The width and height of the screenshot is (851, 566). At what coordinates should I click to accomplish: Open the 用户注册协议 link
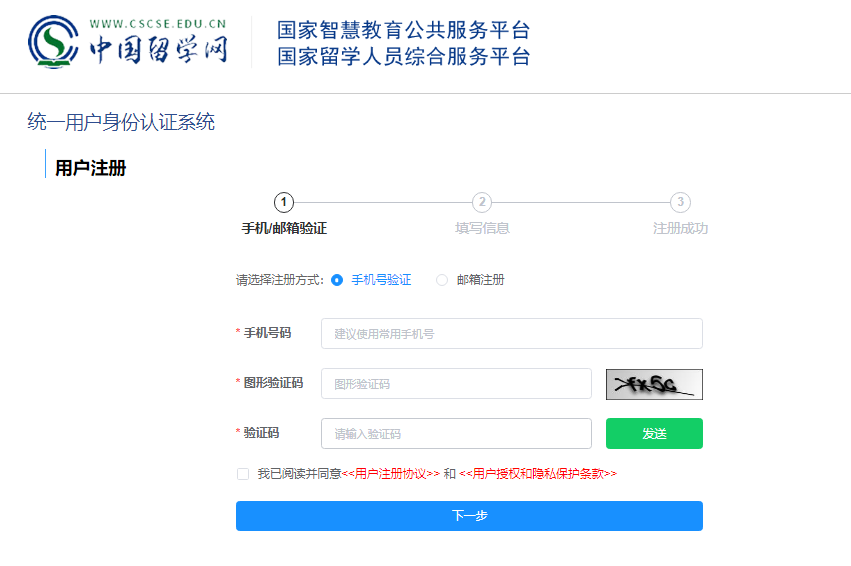(x=391, y=474)
